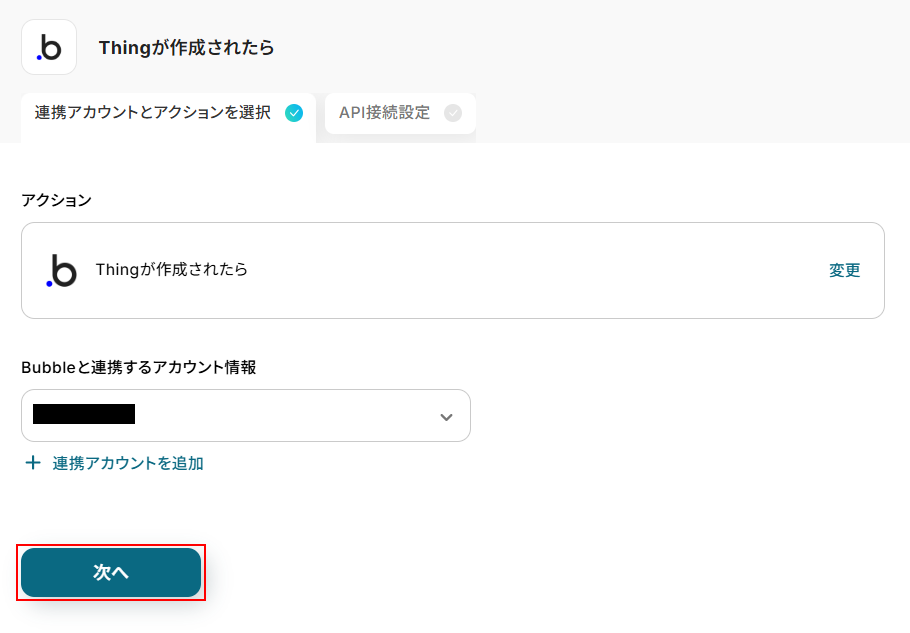910x633 pixels.
Task: Switch to the API接続設定 tab
Action: click(385, 113)
